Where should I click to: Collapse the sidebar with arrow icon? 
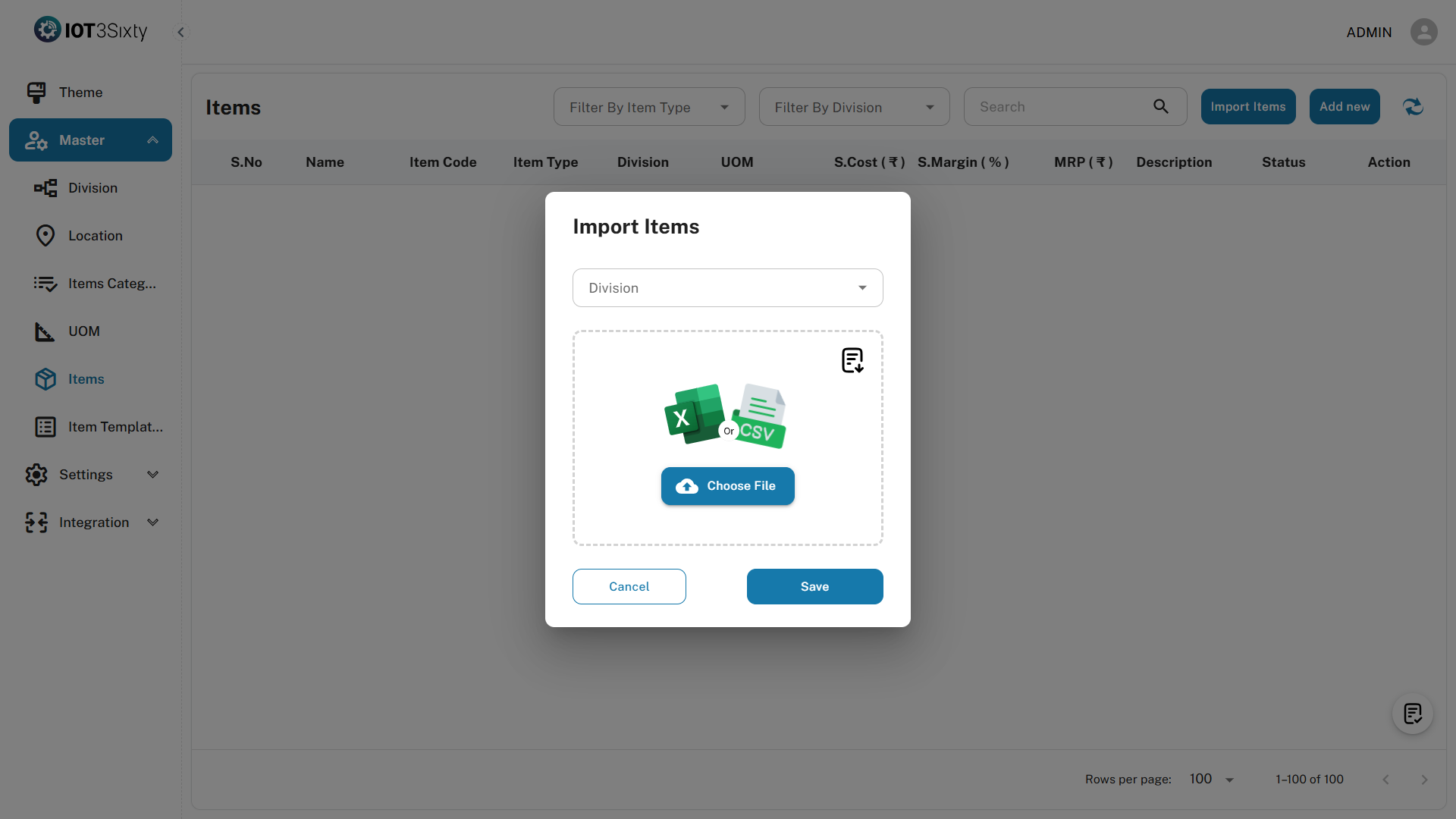click(180, 32)
